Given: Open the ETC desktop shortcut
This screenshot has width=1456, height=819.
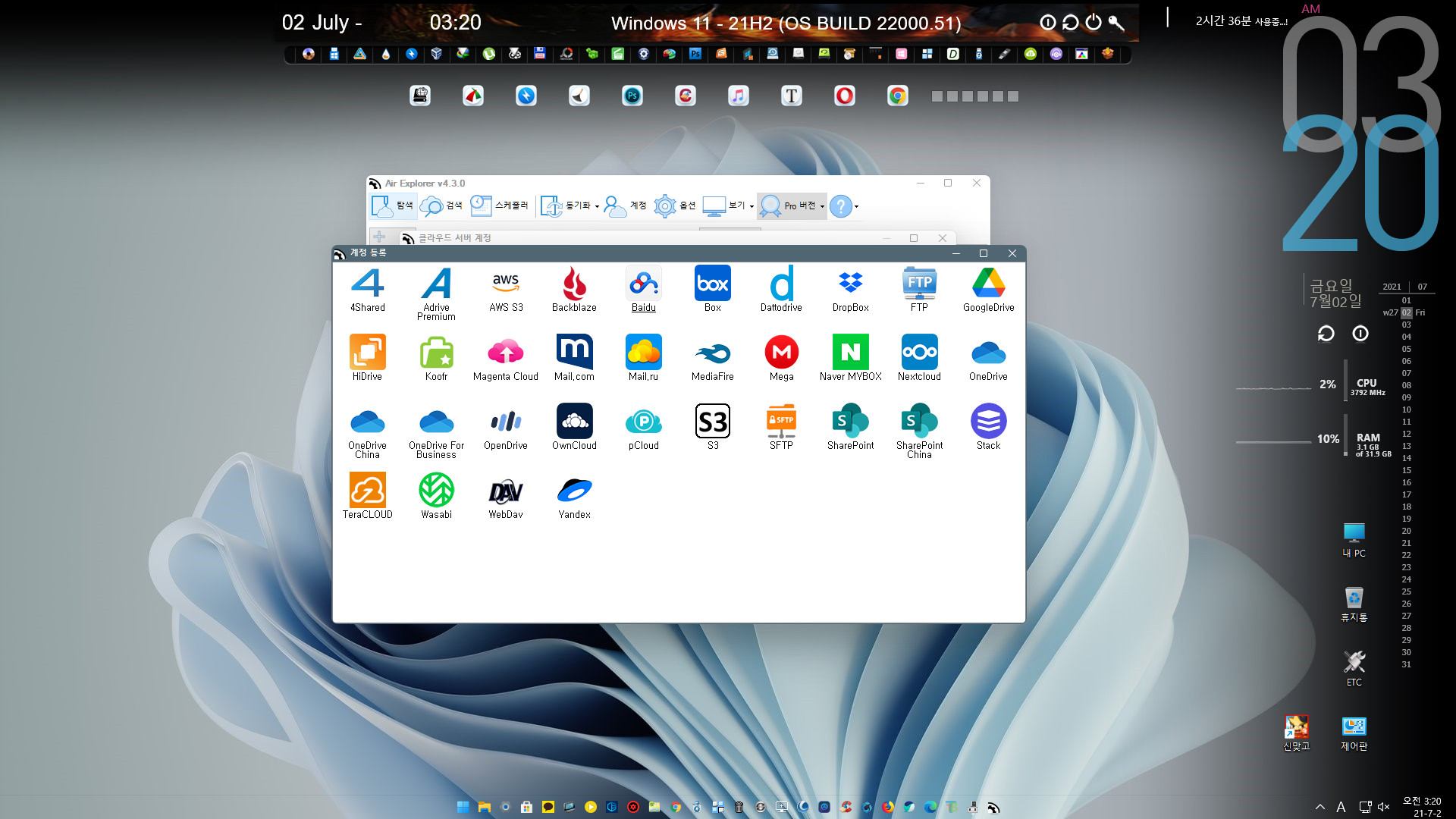Looking at the screenshot, I should [x=1354, y=668].
